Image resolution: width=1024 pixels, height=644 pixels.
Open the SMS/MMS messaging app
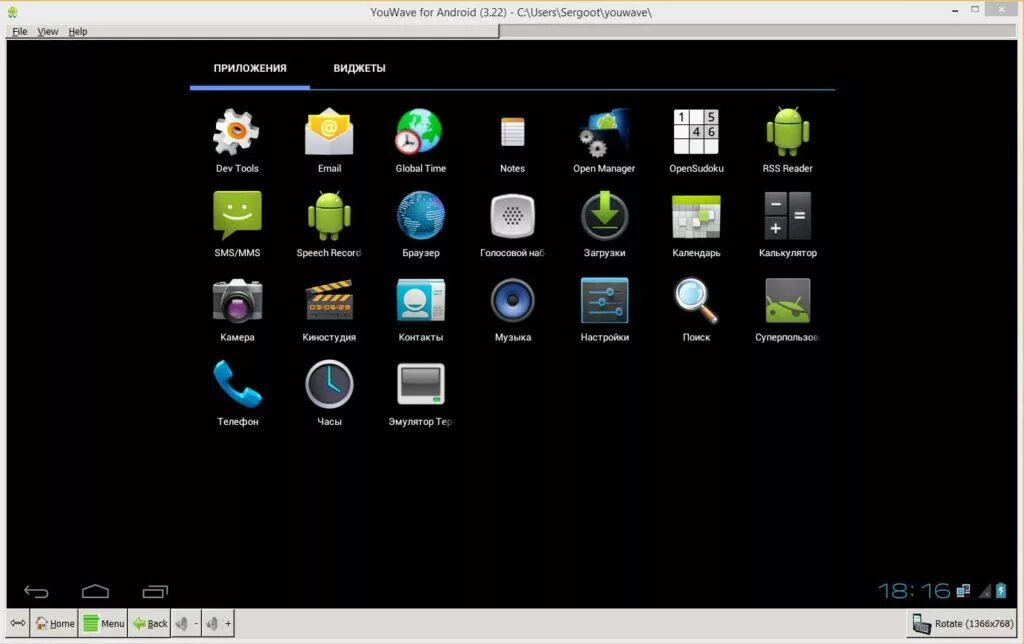tap(237, 216)
